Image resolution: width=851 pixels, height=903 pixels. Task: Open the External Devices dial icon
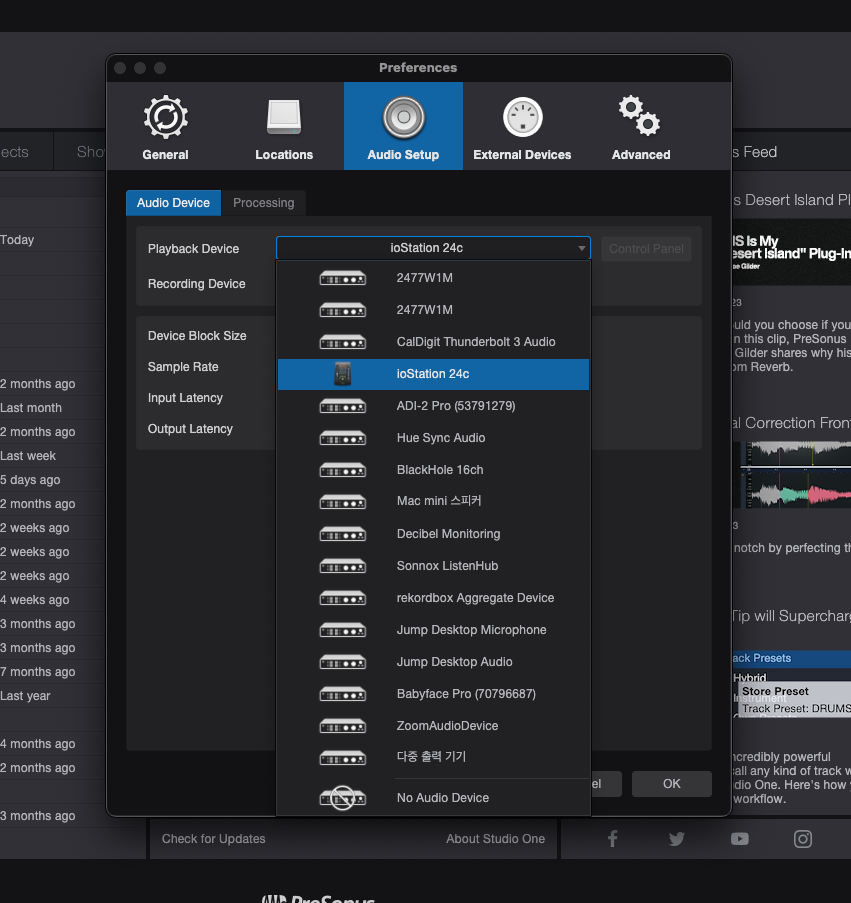coord(523,117)
